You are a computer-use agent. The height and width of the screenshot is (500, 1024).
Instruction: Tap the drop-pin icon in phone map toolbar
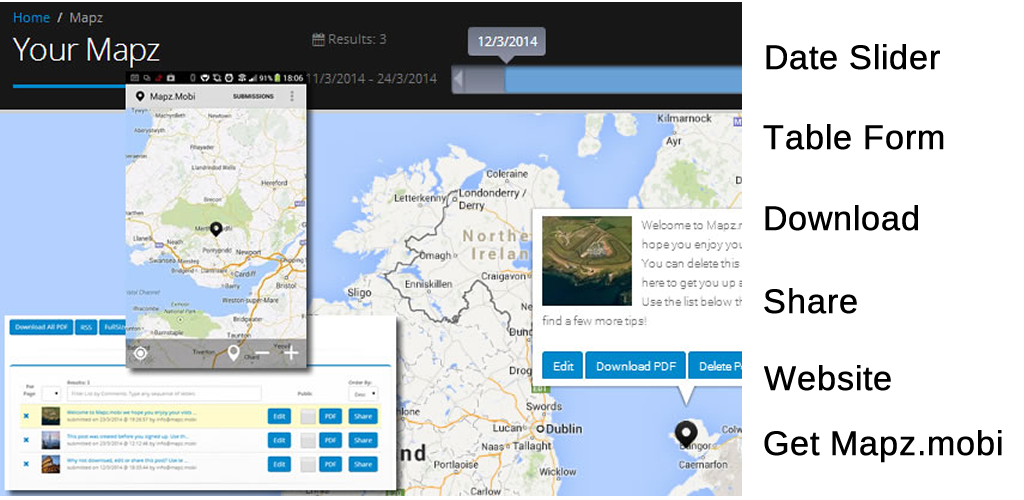click(233, 353)
